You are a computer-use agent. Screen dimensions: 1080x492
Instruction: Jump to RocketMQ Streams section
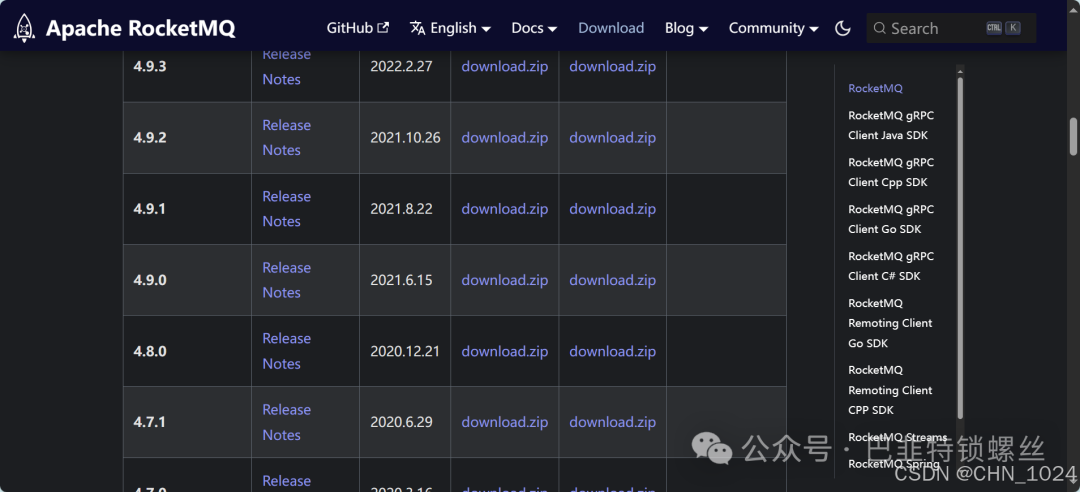[898, 438]
